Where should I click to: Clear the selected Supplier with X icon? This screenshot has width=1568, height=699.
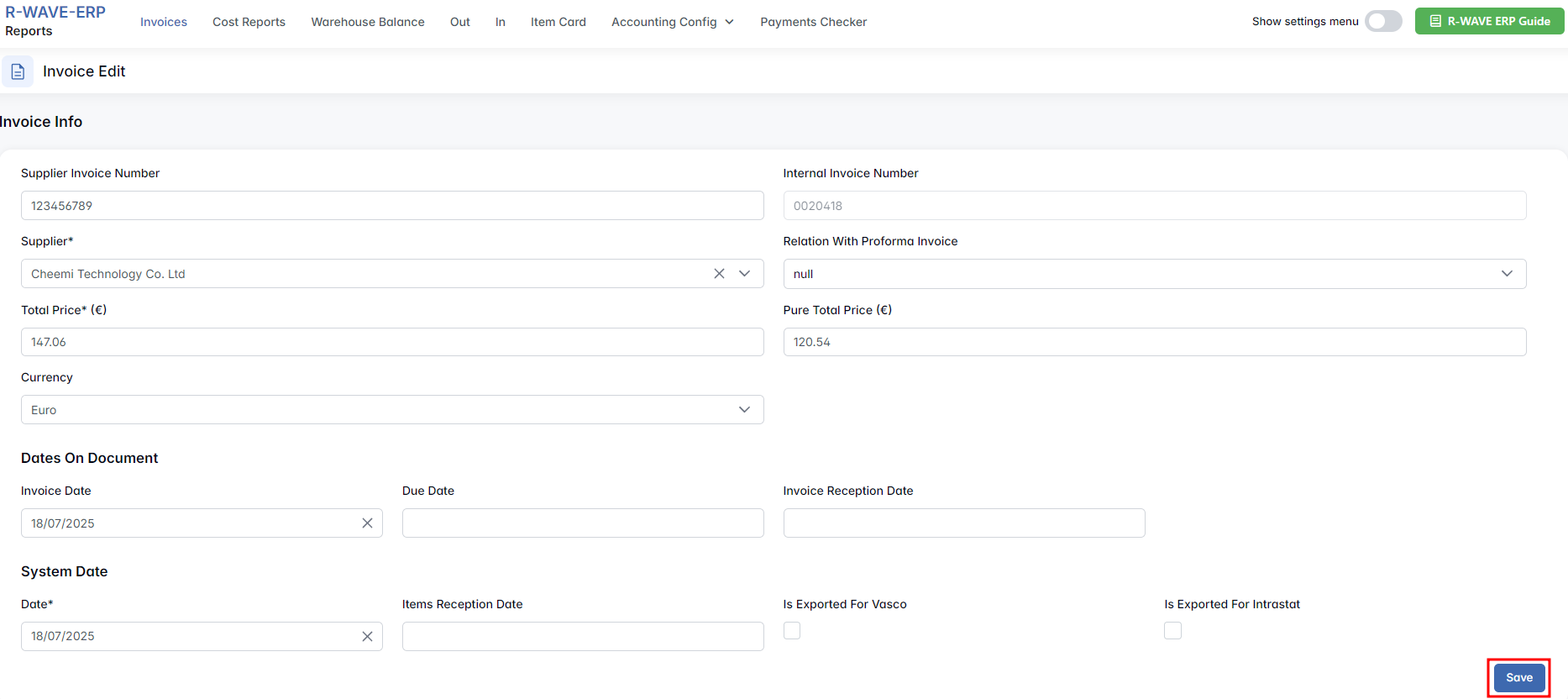click(719, 274)
